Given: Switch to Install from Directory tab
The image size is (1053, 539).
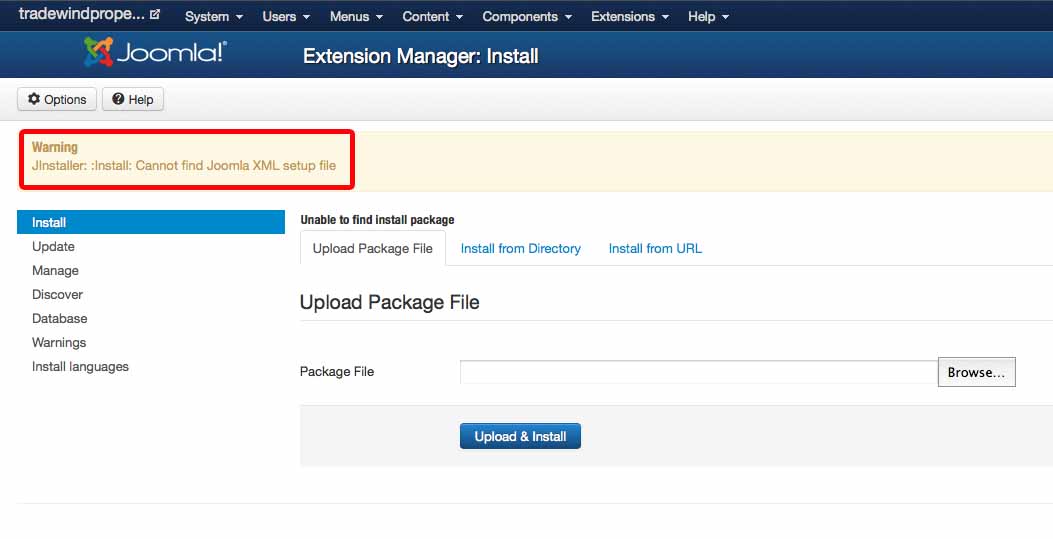Looking at the screenshot, I should [520, 248].
